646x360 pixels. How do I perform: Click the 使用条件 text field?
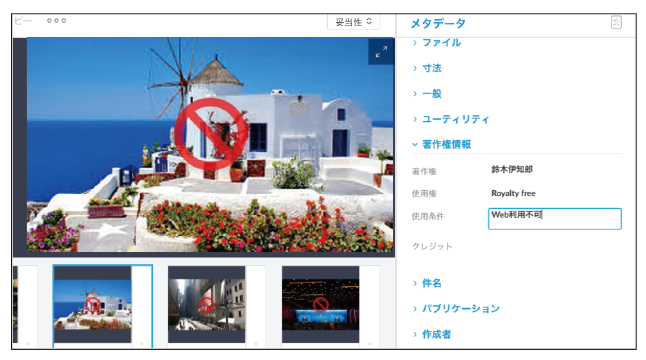point(555,219)
